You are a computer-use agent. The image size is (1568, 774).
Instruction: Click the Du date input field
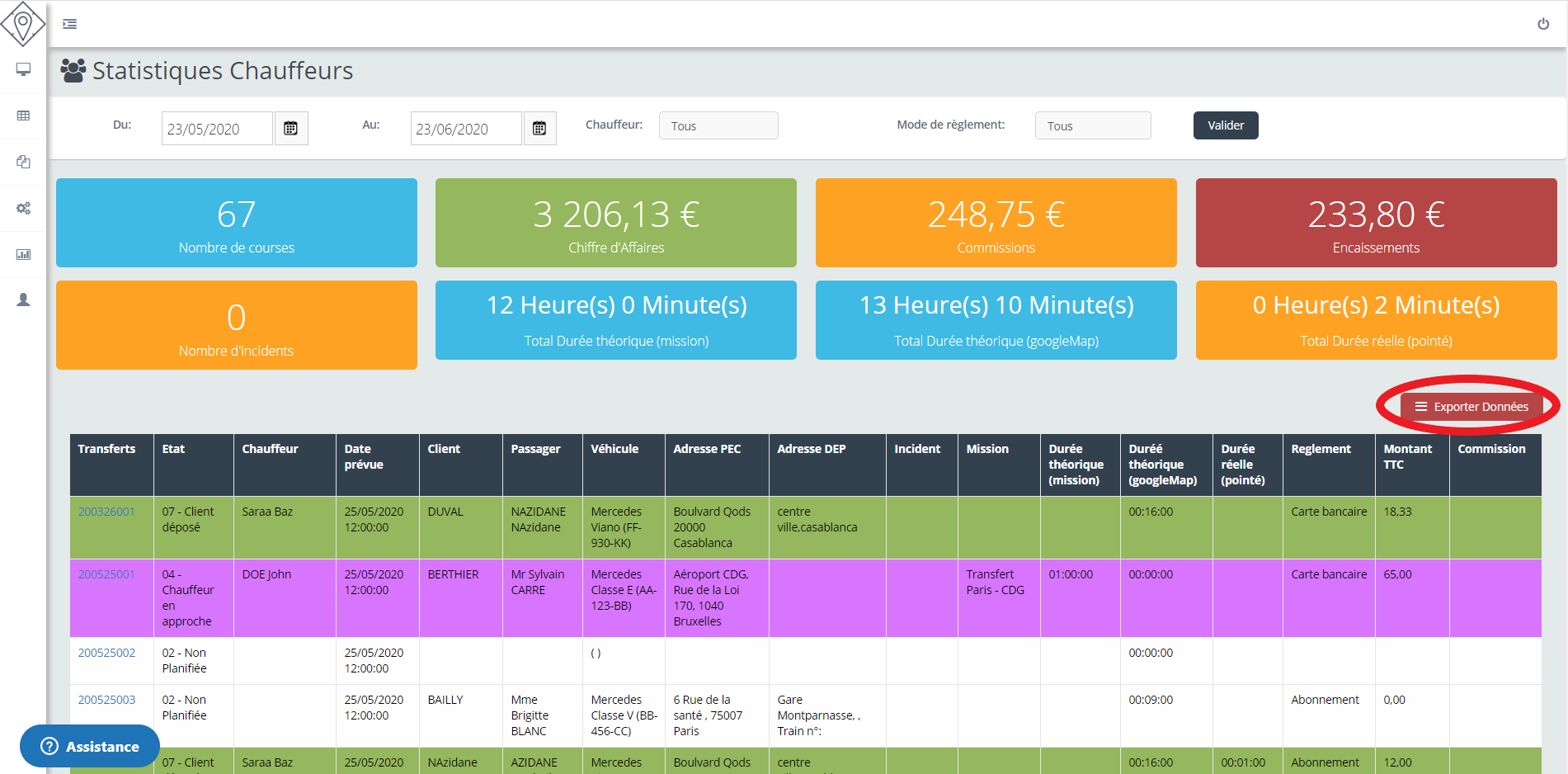(216, 129)
